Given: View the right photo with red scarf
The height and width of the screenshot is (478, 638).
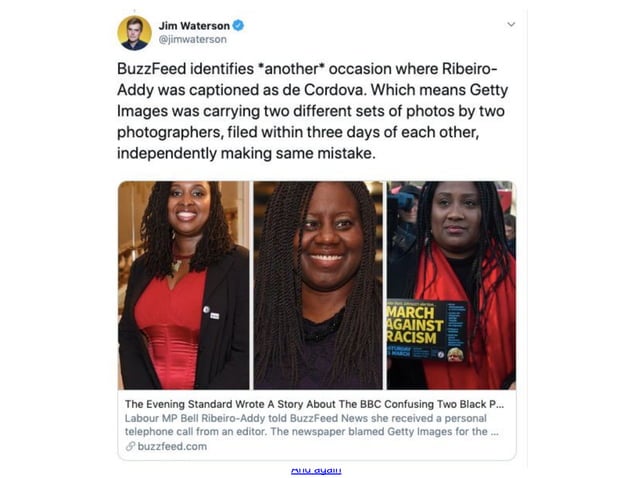Looking at the screenshot, I should click(451, 285).
